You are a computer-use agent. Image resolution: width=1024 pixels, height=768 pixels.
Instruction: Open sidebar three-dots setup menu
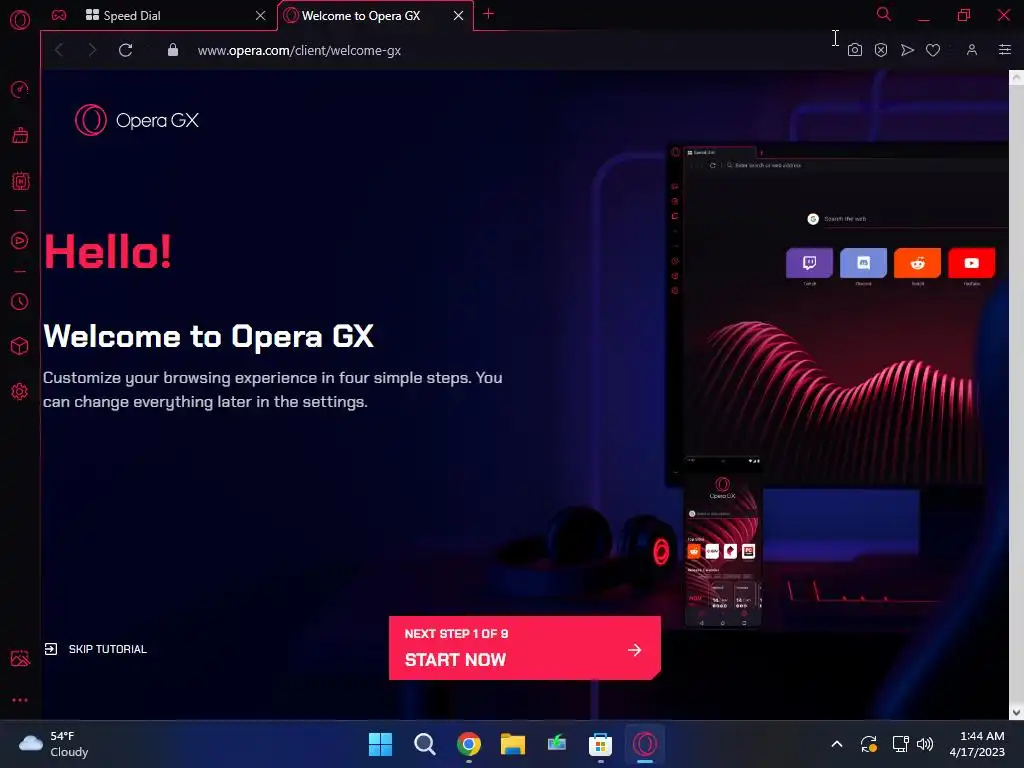20,700
